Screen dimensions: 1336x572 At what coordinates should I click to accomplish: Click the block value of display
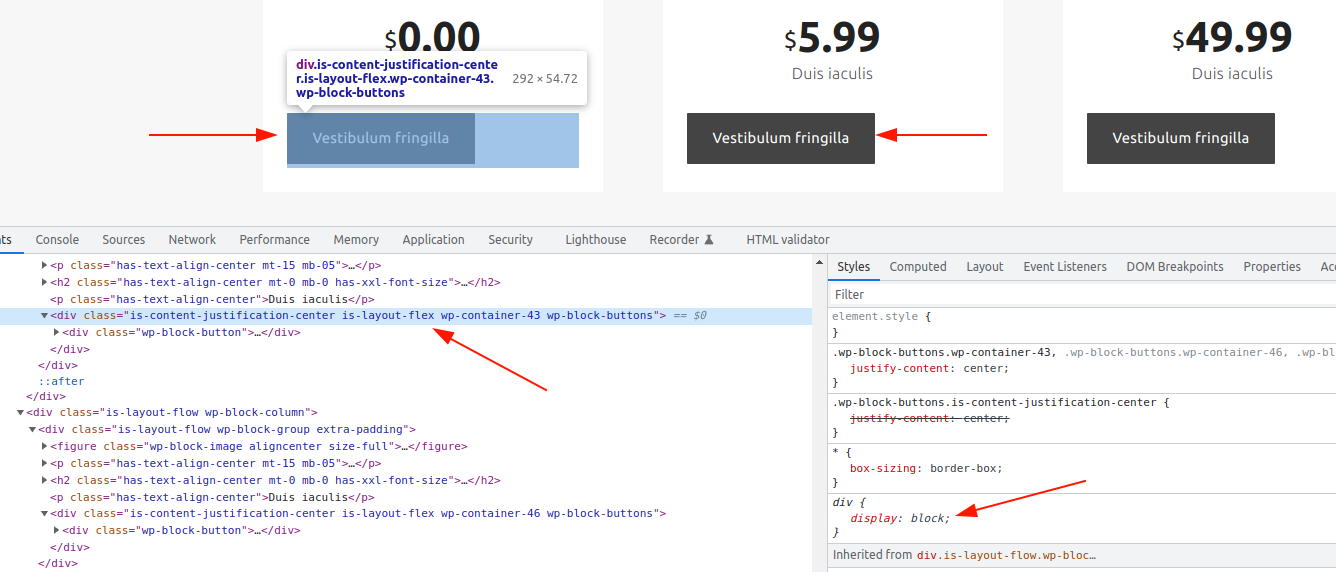click(x=928, y=518)
